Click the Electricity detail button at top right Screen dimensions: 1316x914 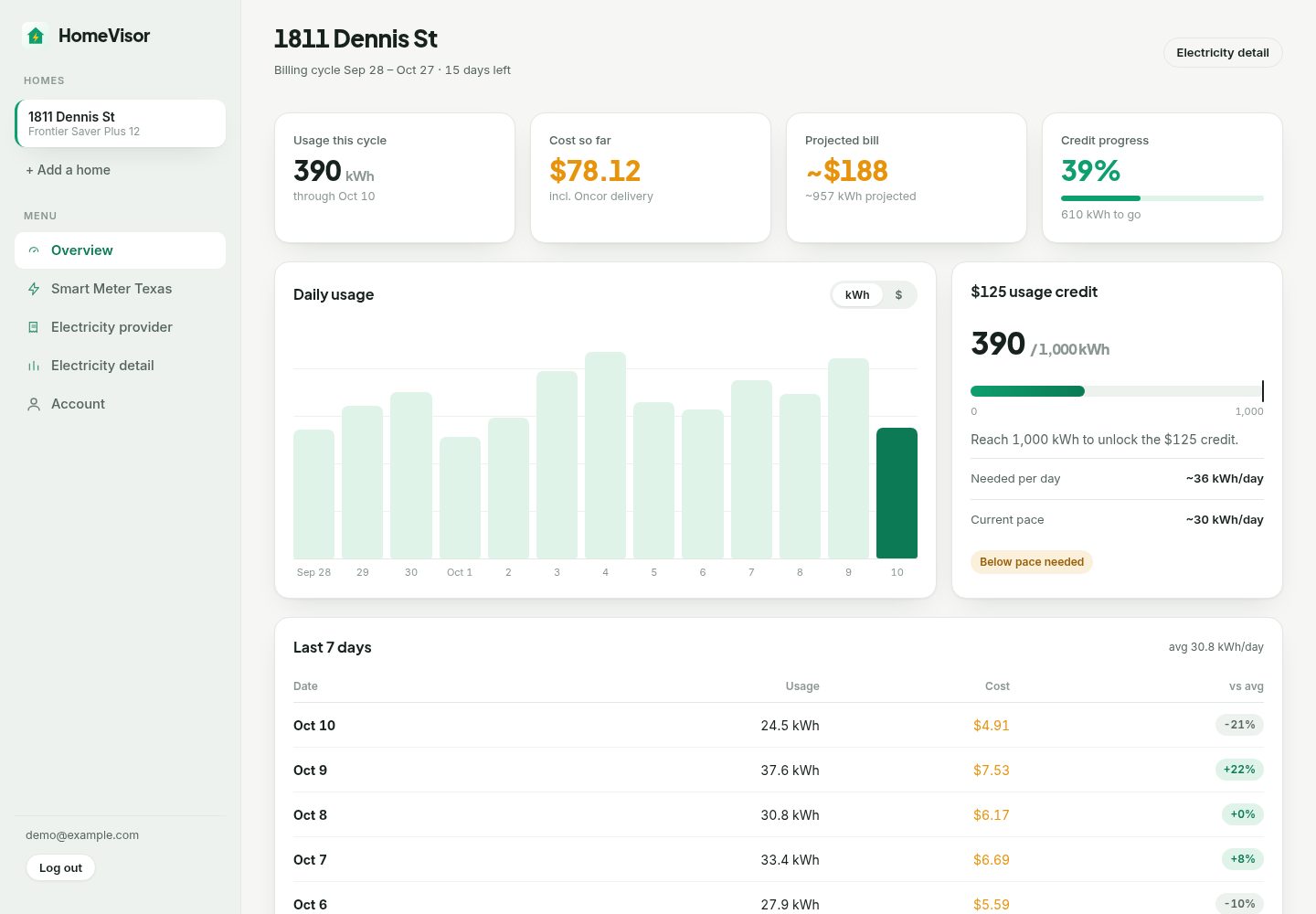[x=1223, y=53]
